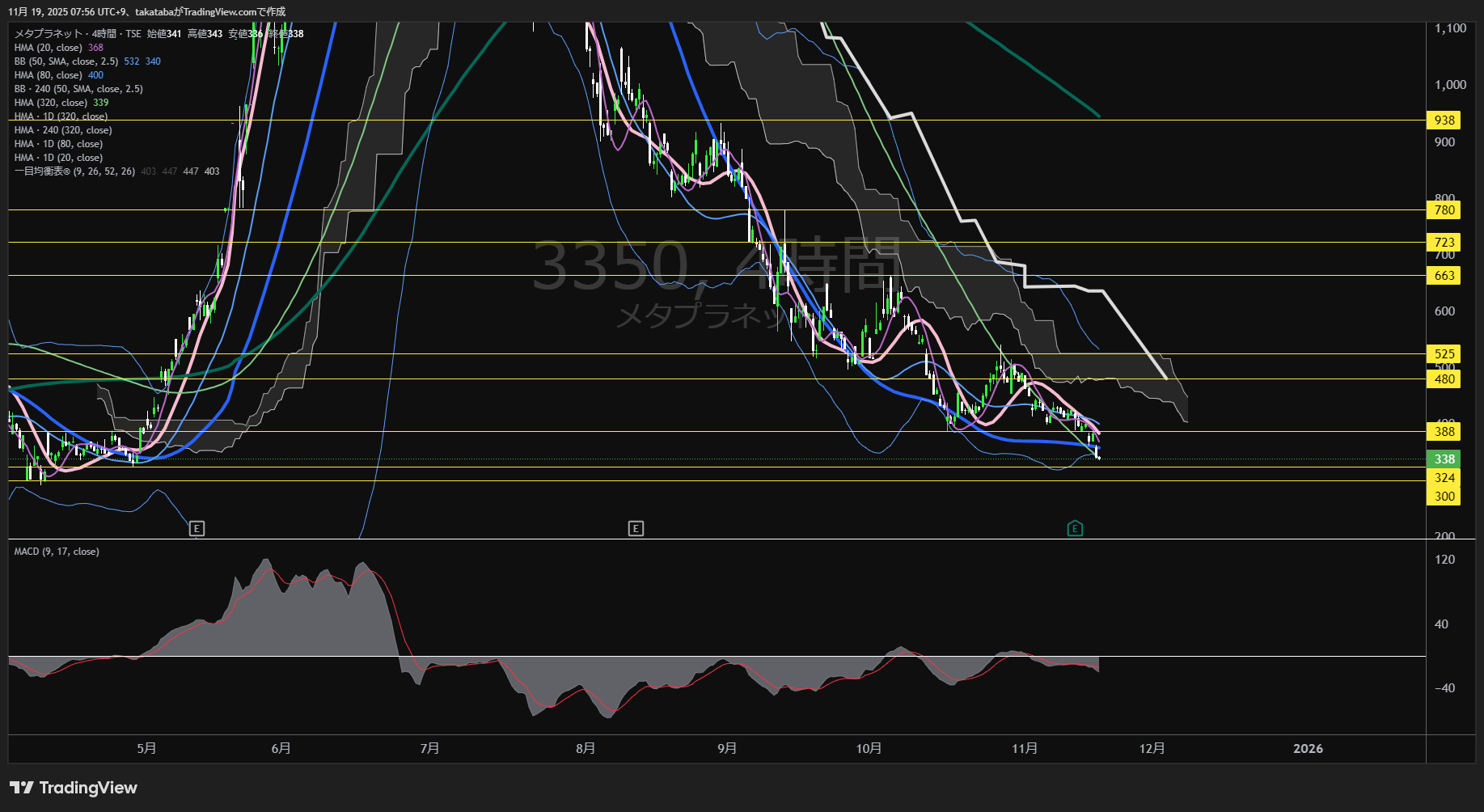Select the 663 price level label
1484x812 pixels.
[1444, 276]
